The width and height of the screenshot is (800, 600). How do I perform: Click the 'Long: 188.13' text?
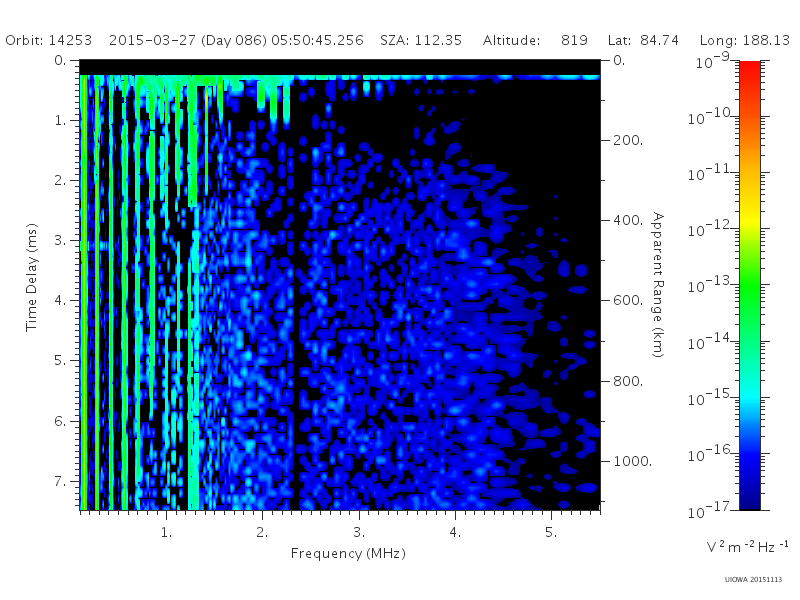click(744, 40)
